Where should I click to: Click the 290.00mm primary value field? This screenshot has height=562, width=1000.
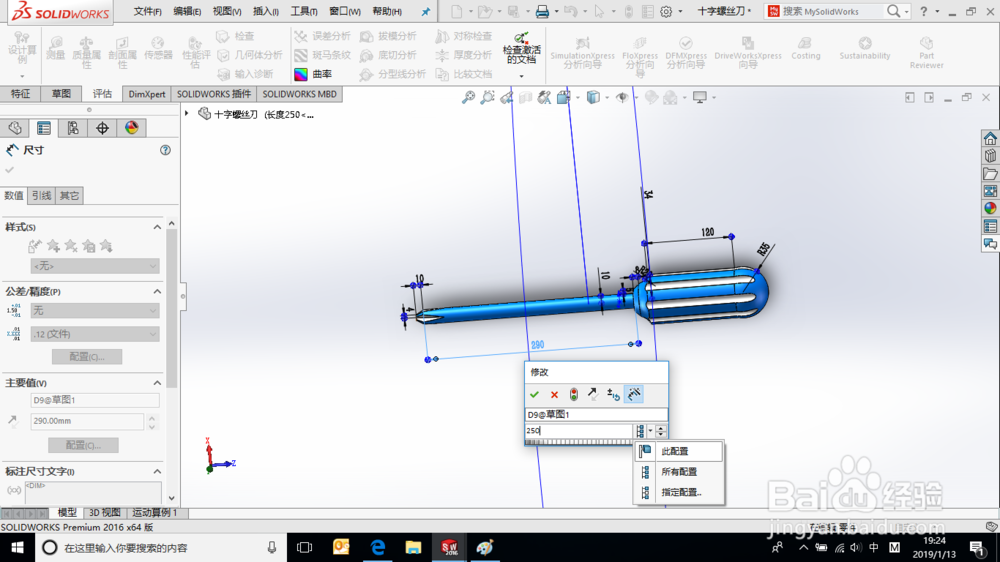click(87, 421)
